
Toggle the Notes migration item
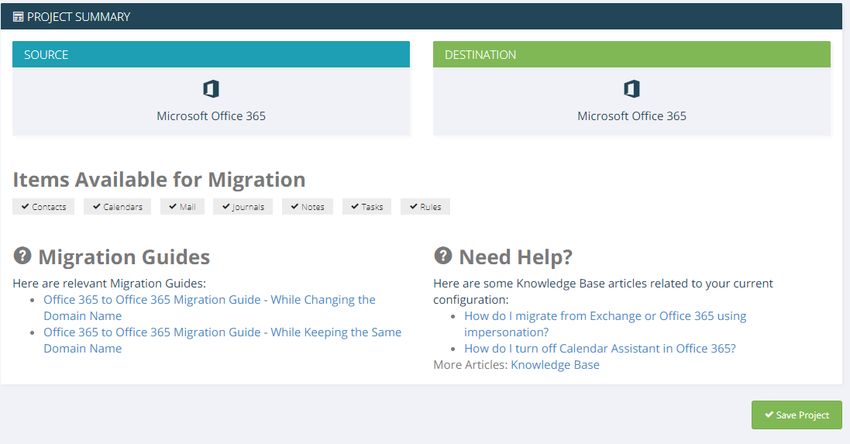coord(307,207)
